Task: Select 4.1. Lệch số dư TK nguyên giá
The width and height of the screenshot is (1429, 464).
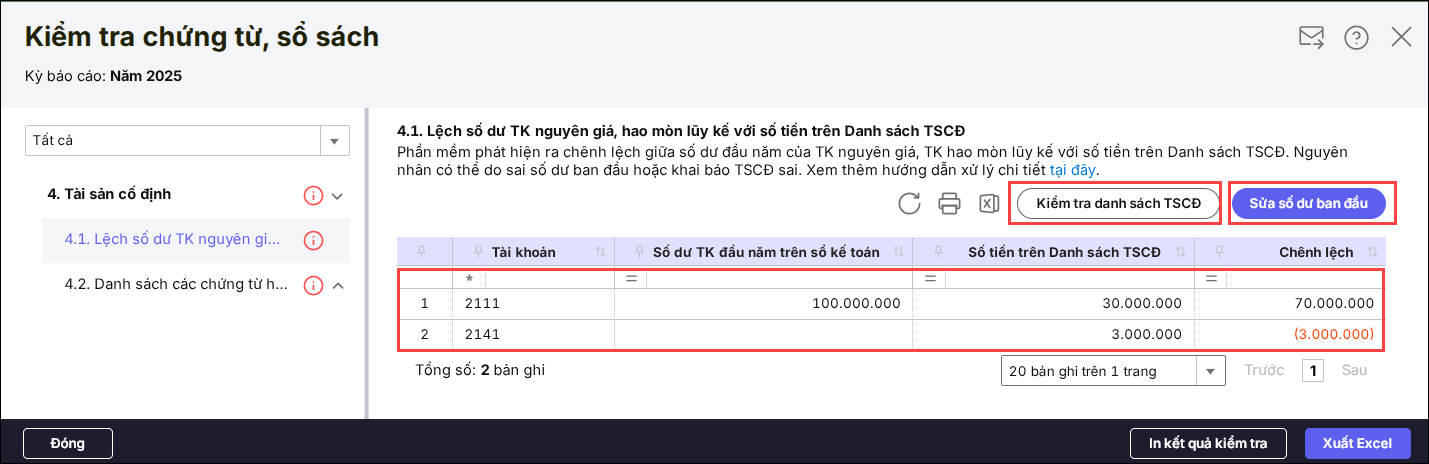Action: tap(172, 240)
